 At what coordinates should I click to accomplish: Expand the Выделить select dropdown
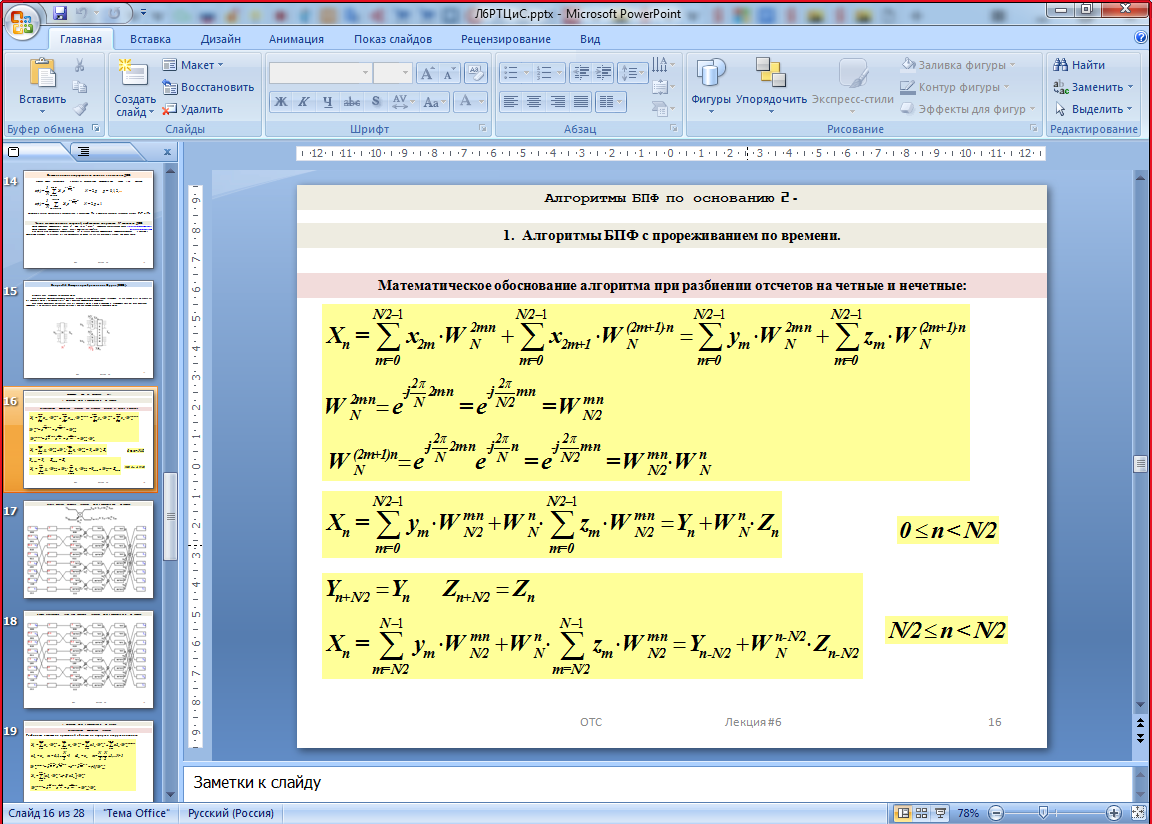[x=1130, y=109]
